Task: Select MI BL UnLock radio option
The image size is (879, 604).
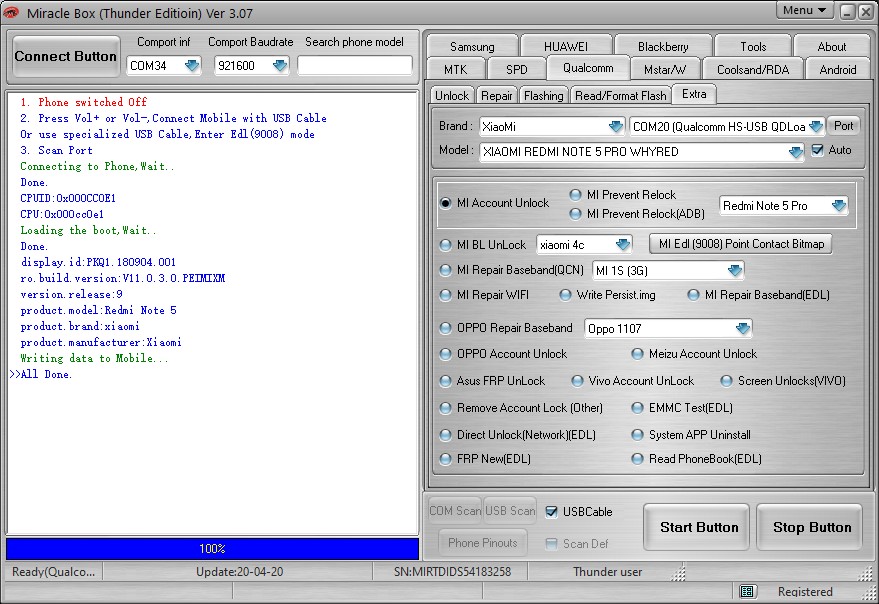Action: [446, 245]
